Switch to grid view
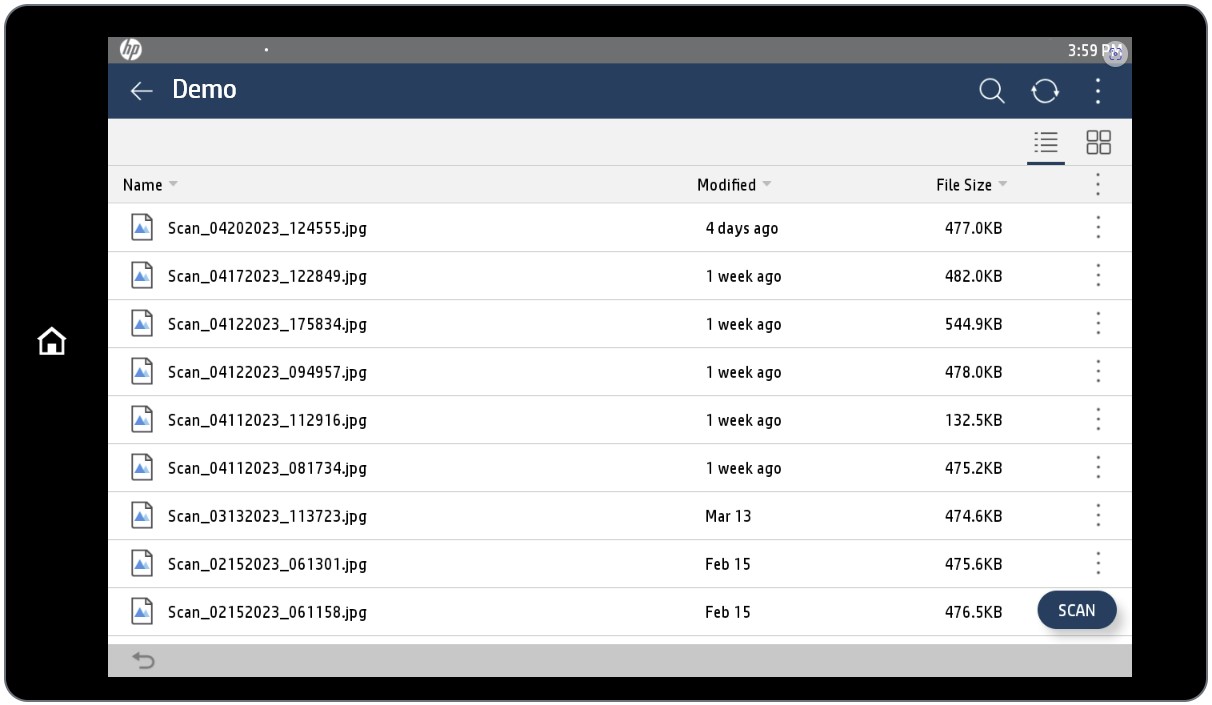 click(x=1098, y=143)
